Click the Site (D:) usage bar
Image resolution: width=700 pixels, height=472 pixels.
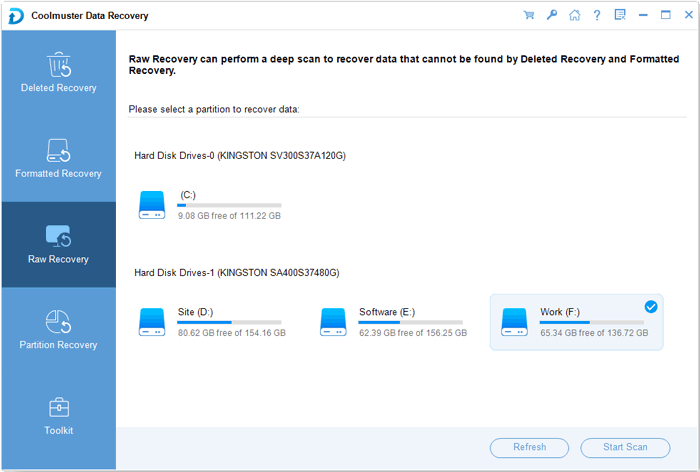(229, 322)
